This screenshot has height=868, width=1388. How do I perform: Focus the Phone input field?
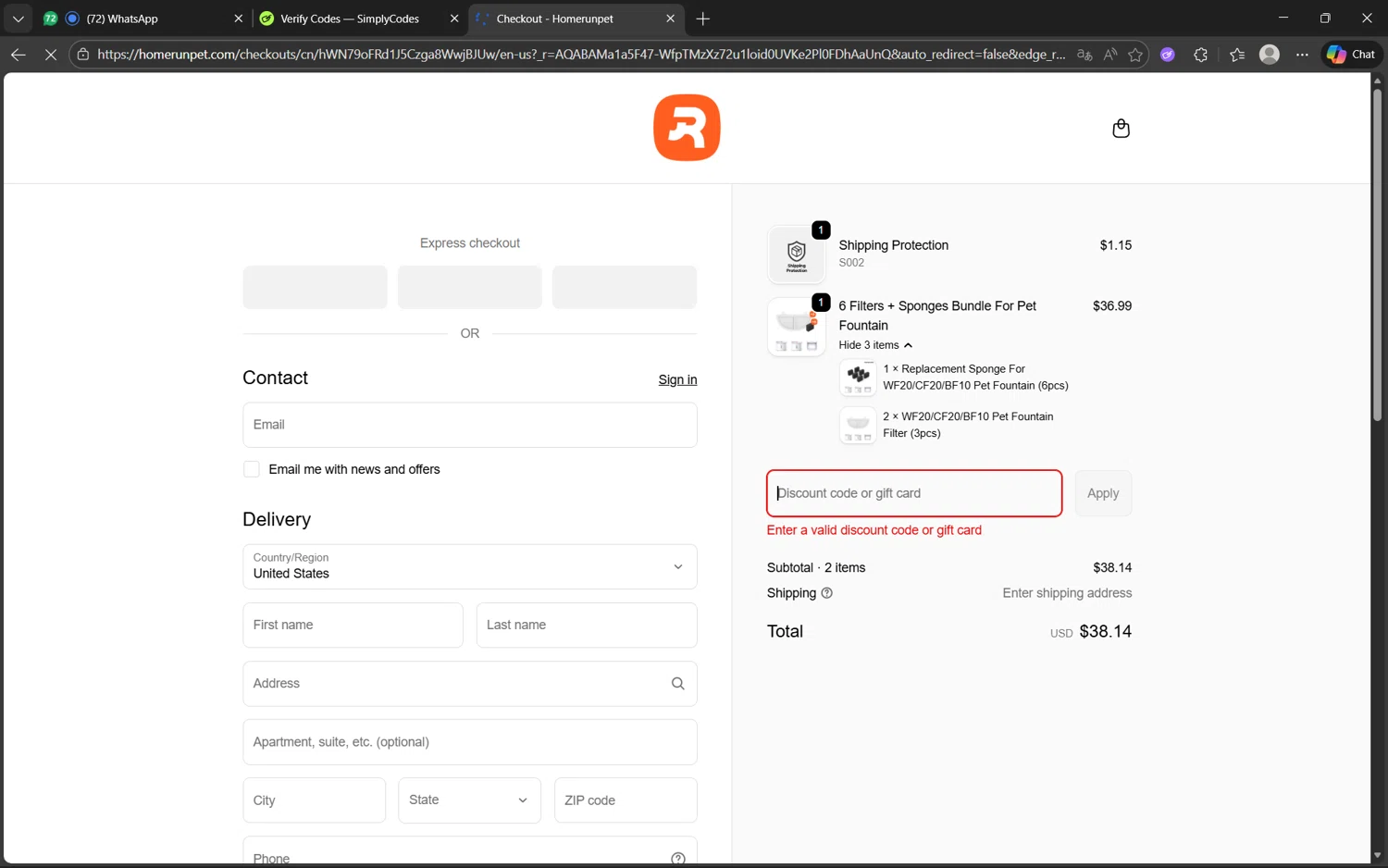(x=470, y=852)
